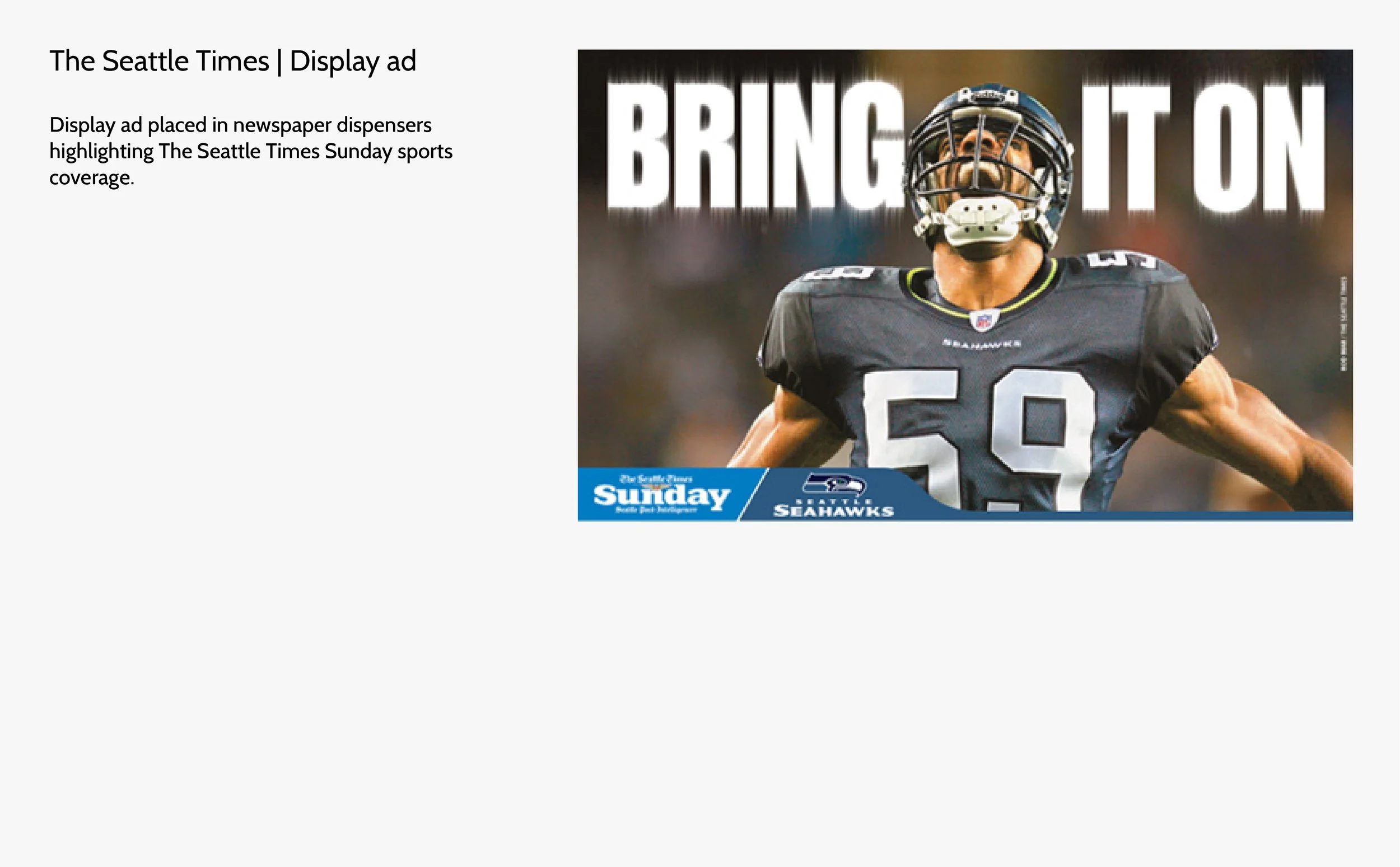Click the small Seahawks text on jersey chest
This screenshot has width=1400, height=867.
[x=981, y=344]
